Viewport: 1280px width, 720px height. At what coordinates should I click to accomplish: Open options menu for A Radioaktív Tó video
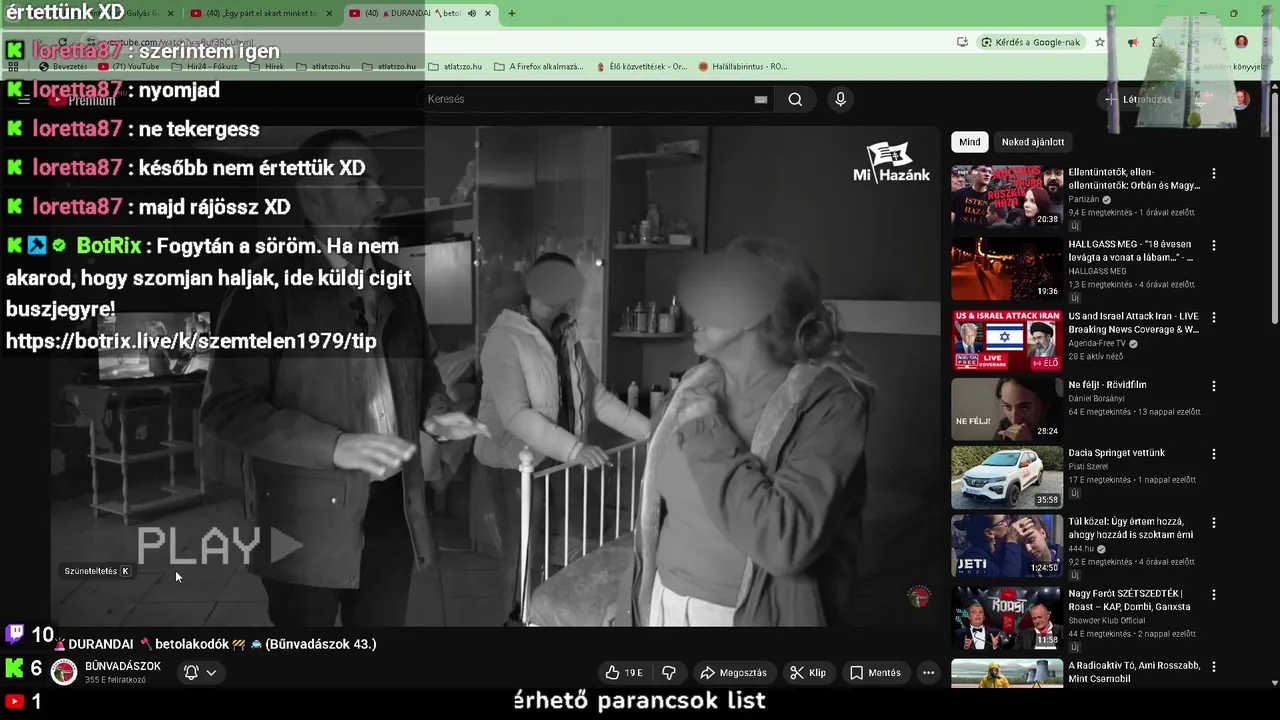coord(1214,667)
